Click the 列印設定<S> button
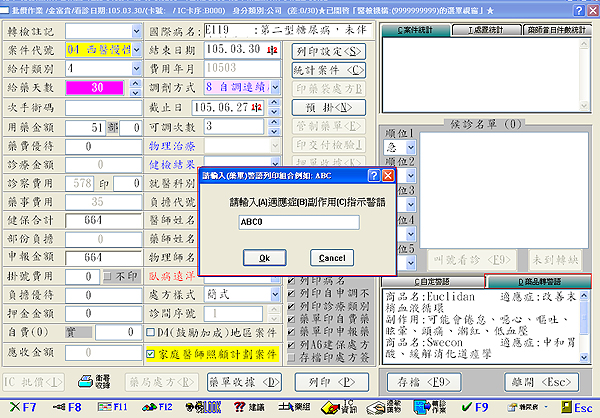This screenshot has width=600, height=418. click(x=329, y=50)
